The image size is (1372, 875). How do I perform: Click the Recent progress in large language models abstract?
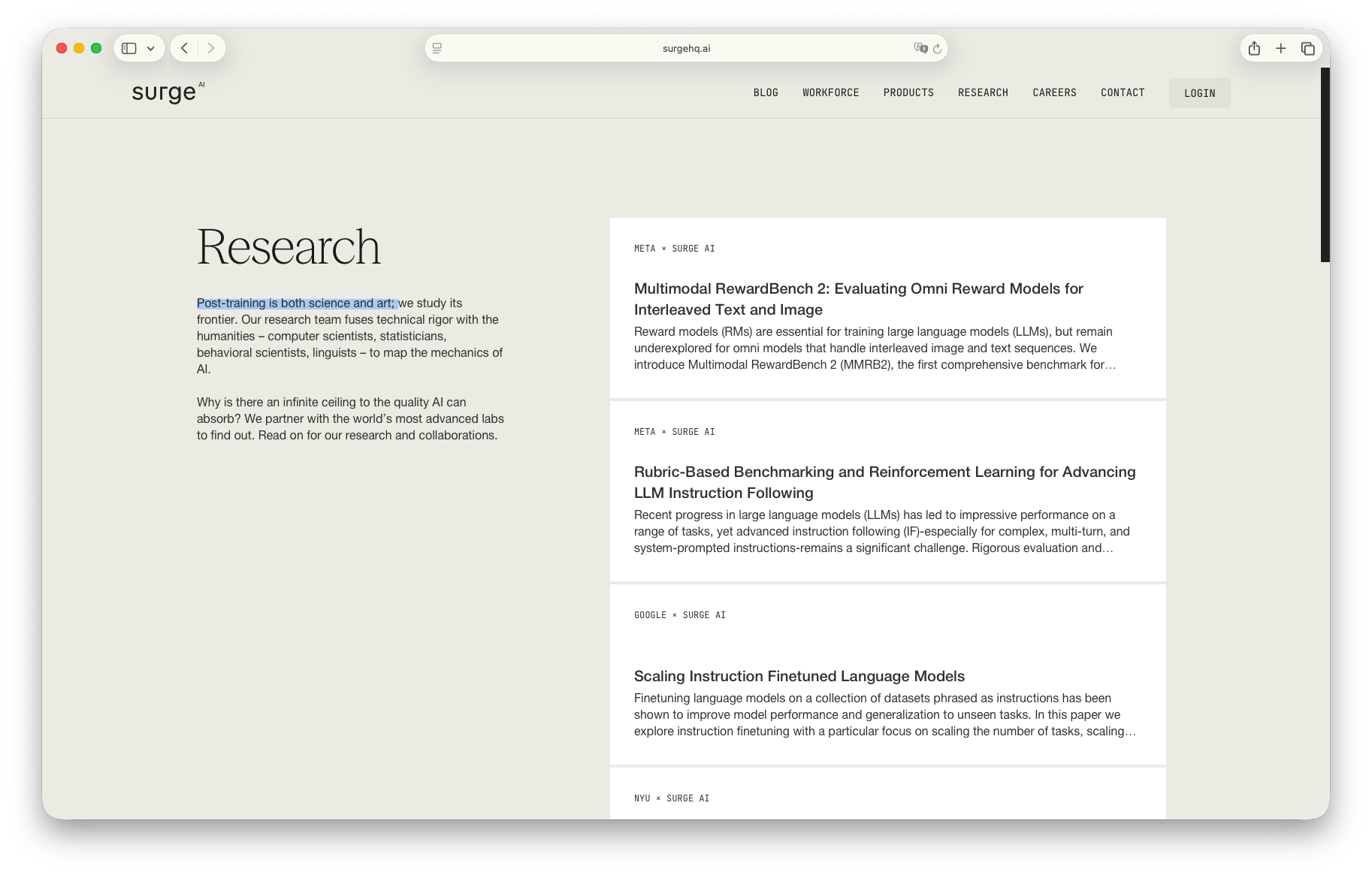pos(882,531)
